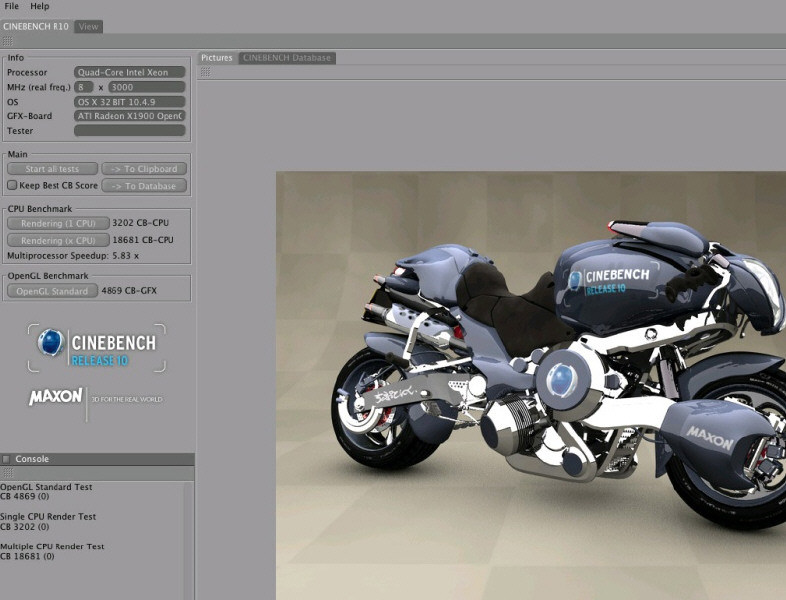The width and height of the screenshot is (786, 600).
Task: Select the Pictures tab
Action: pyautogui.click(x=217, y=58)
